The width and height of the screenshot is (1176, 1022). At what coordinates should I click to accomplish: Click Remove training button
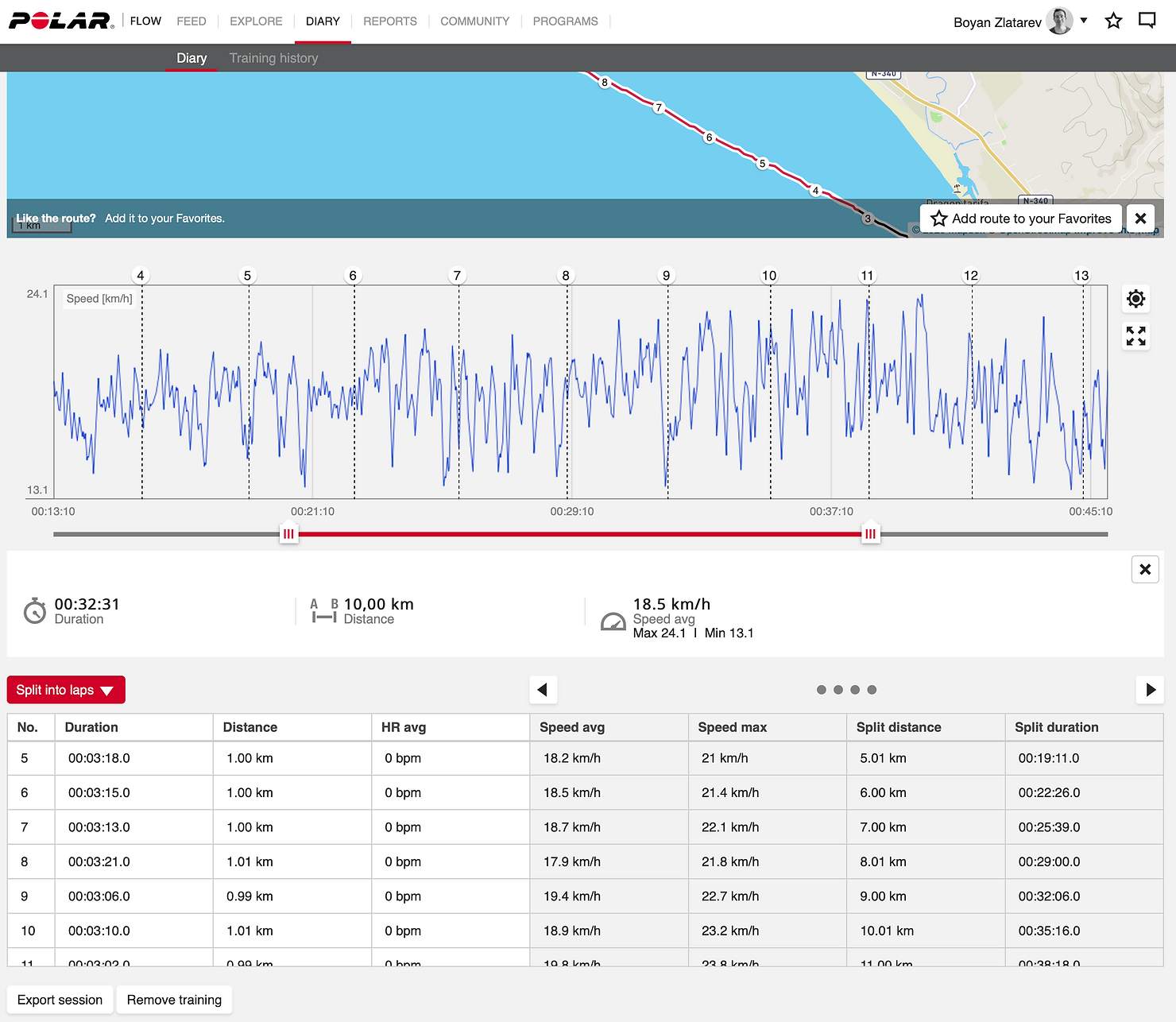[174, 1000]
